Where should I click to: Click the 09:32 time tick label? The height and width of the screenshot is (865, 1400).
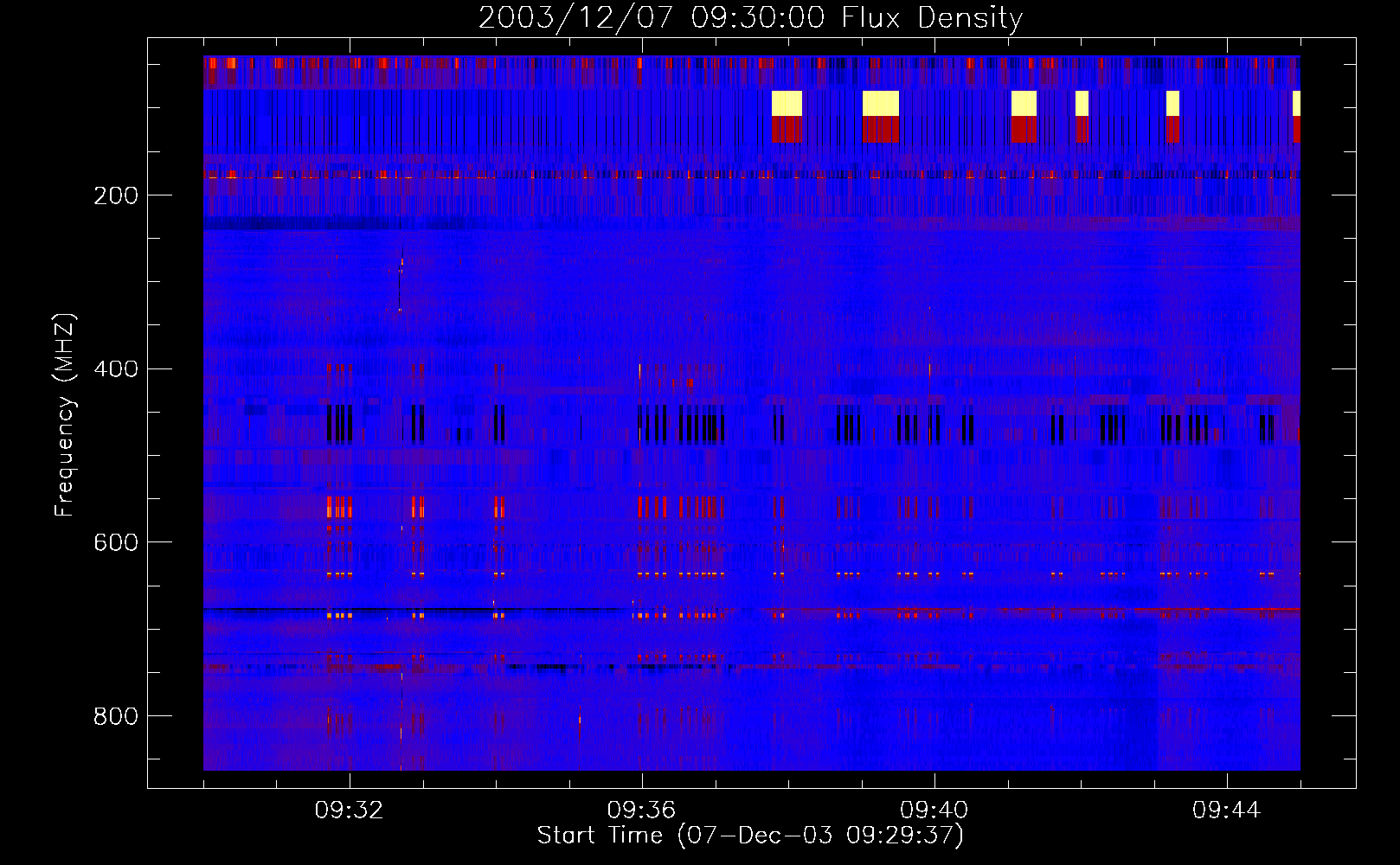tap(349, 810)
